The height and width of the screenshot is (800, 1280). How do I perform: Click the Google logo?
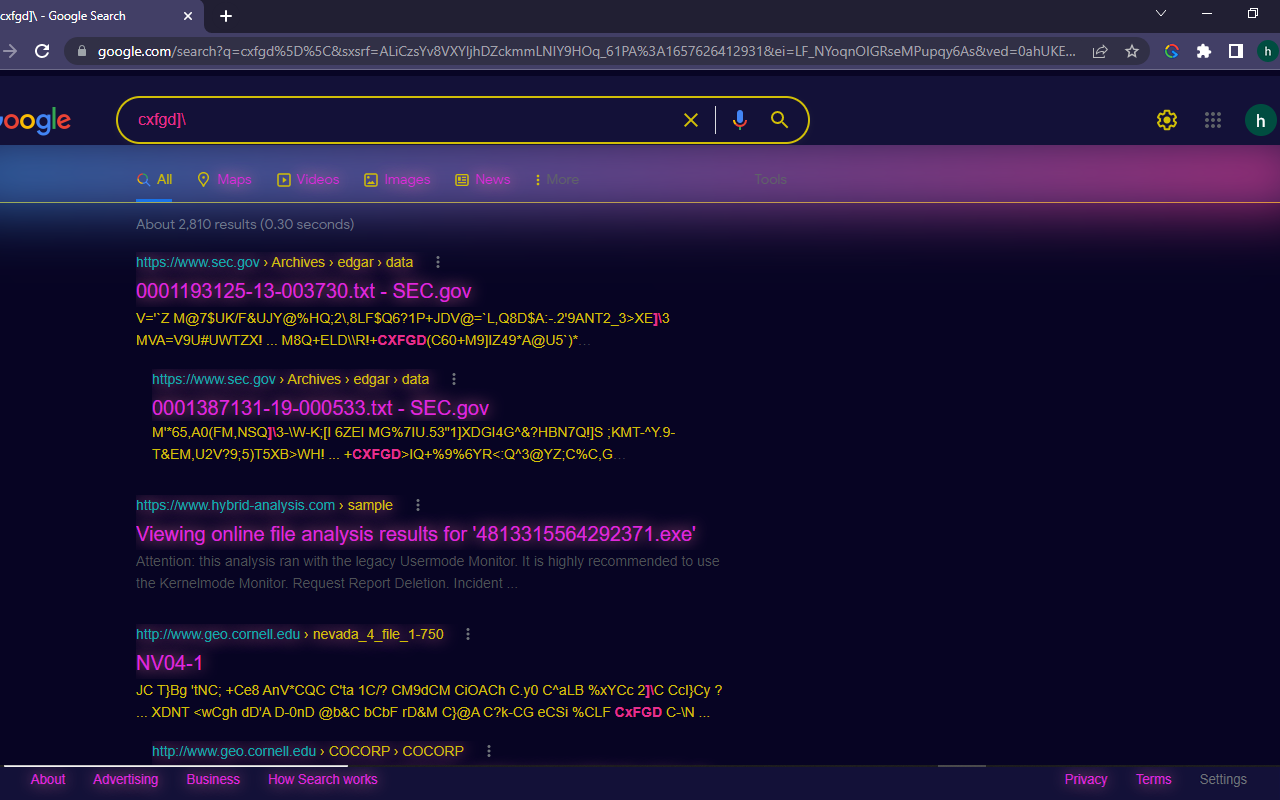point(35,121)
